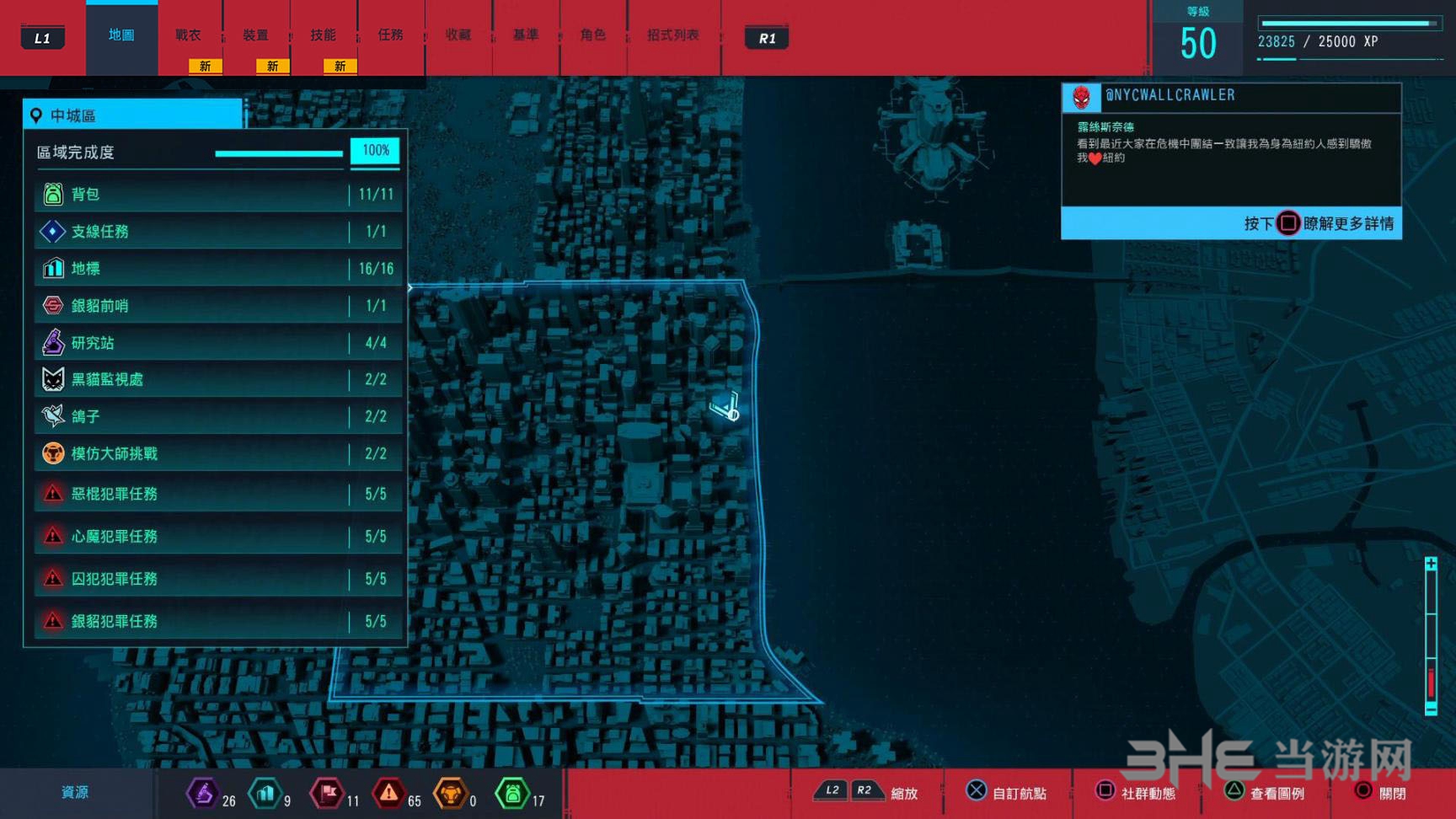This screenshot has height=819, width=1456.
Task: Select the 背包 11/11 count
Action: point(376,195)
